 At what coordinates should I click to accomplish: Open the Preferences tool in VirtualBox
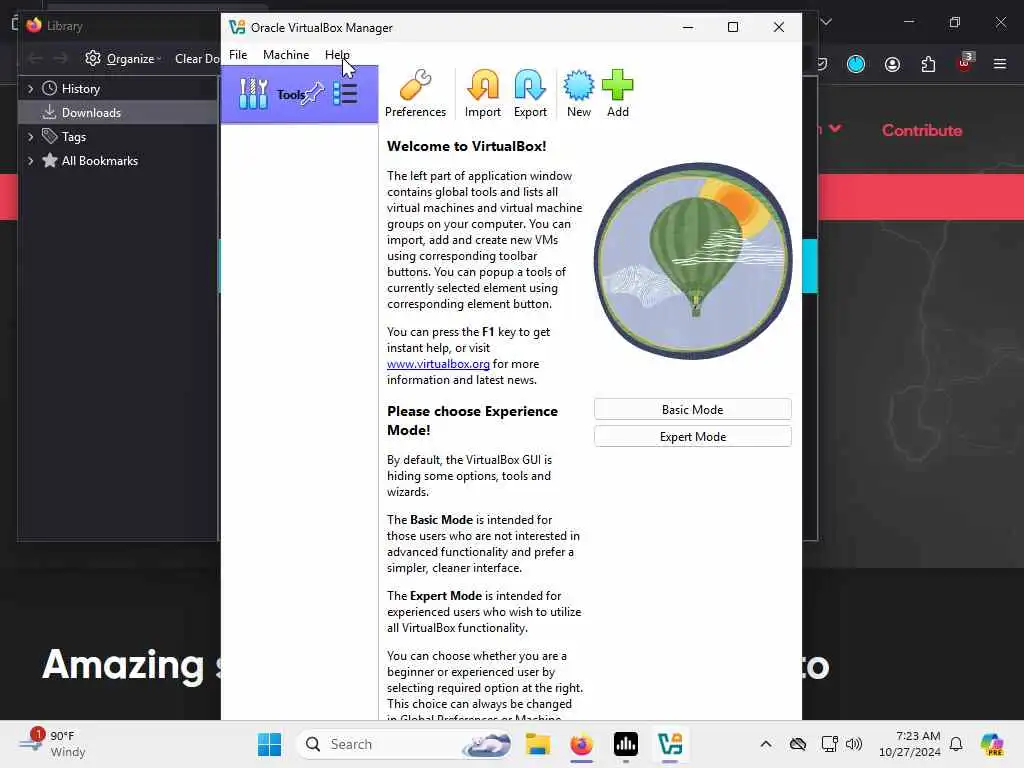[x=415, y=94]
